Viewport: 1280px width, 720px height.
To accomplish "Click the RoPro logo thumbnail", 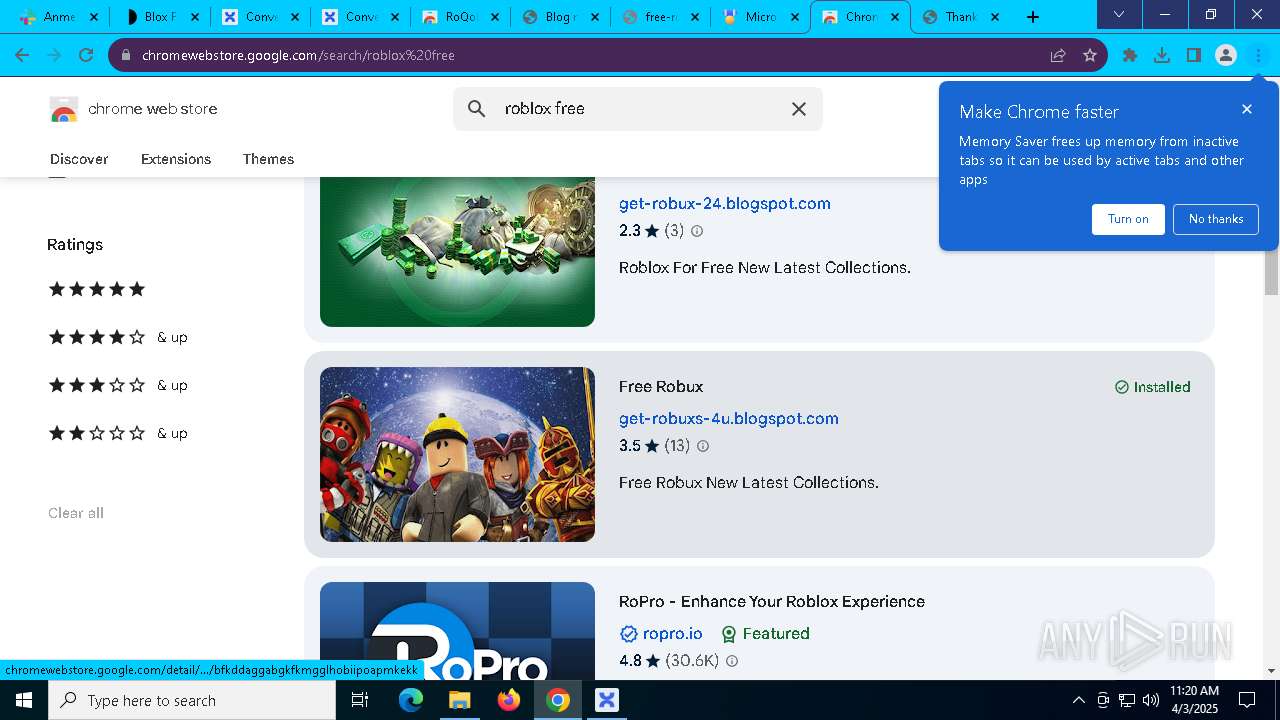I will [457, 631].
